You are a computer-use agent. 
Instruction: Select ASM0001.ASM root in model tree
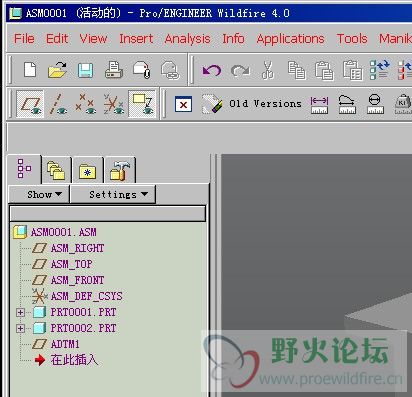[64, 232]
